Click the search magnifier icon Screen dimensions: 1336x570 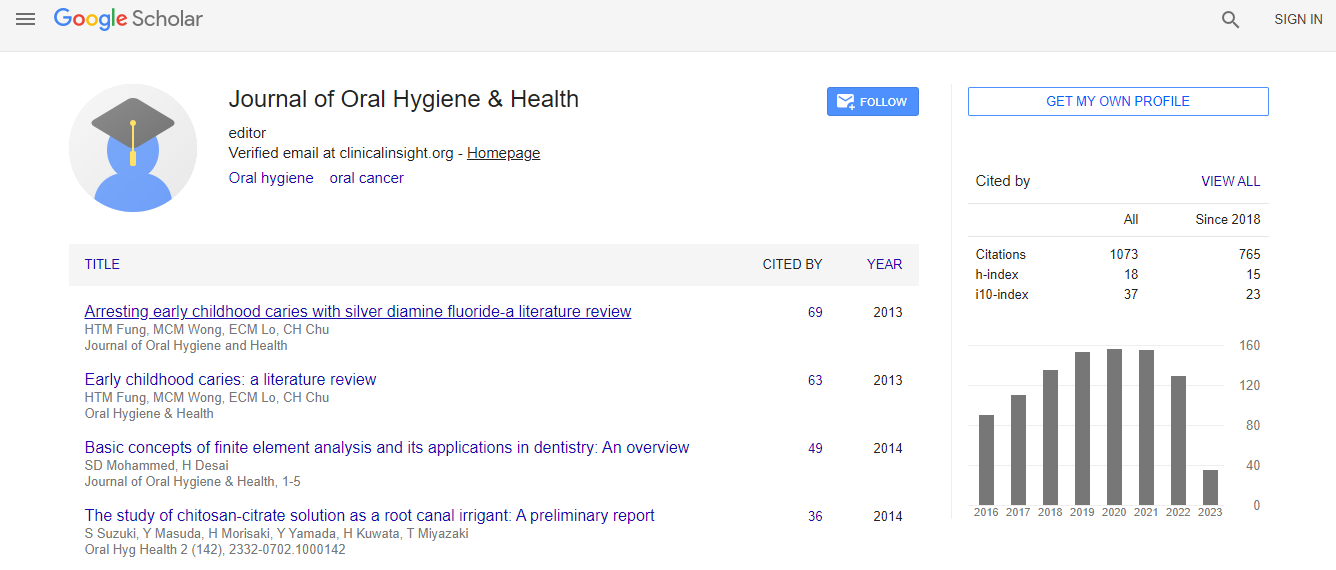click(1230, 19)
